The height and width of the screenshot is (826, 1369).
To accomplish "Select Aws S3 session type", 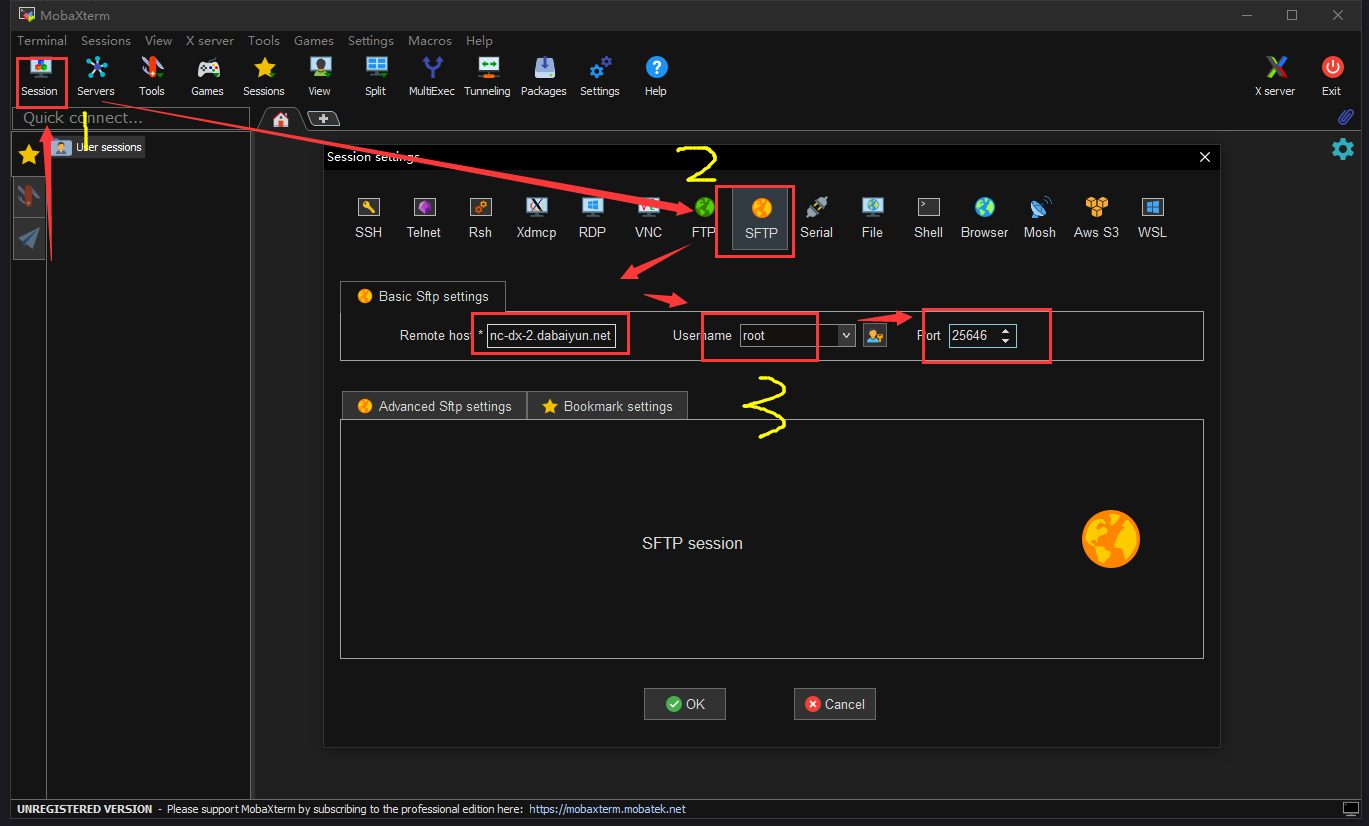I will tap(1097, 217).
